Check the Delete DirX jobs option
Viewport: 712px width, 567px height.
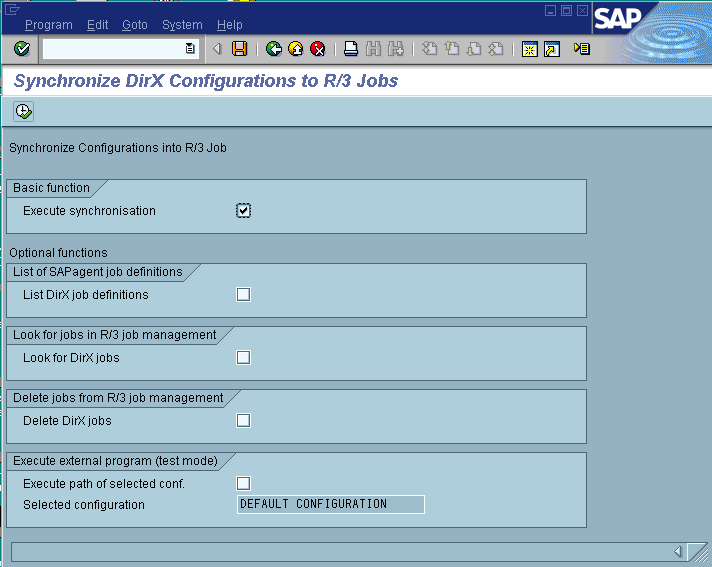[x=243, y=421]
